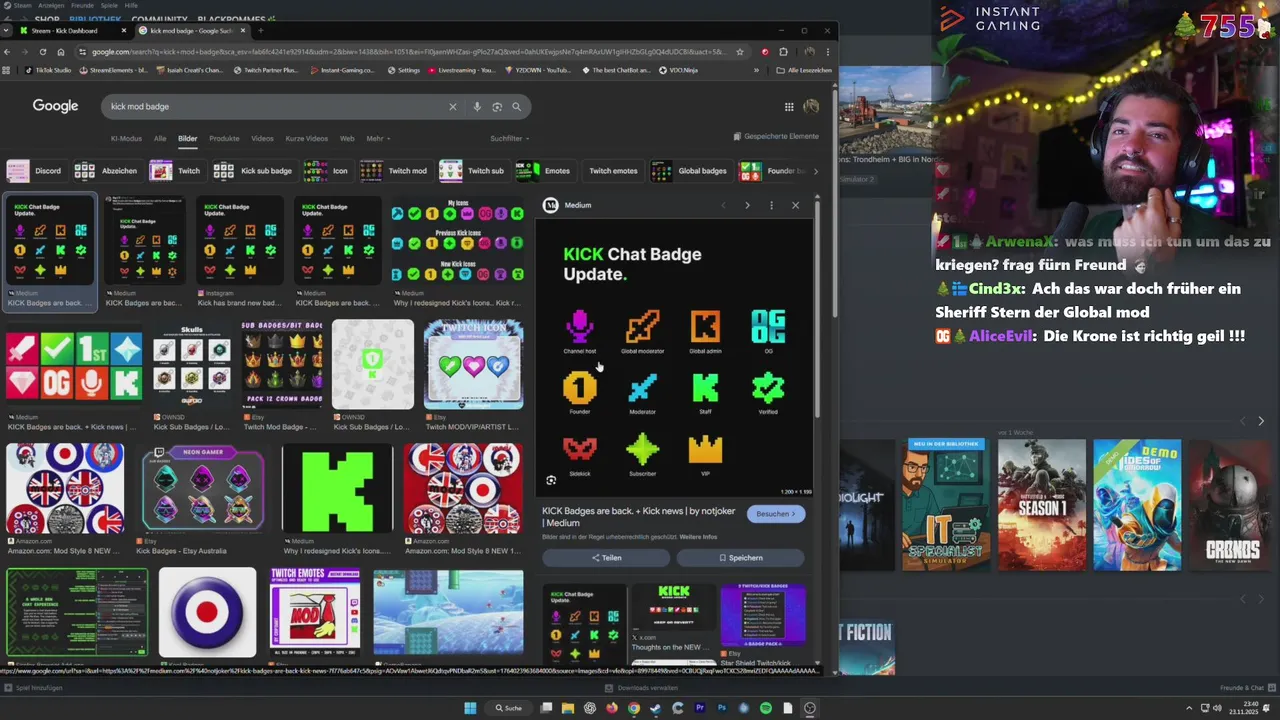Image resolution: width=1280 pixels, height=720 pixels.
Task: Open the Twitch Icon hearts thumbnail
Action: [473, 365]
